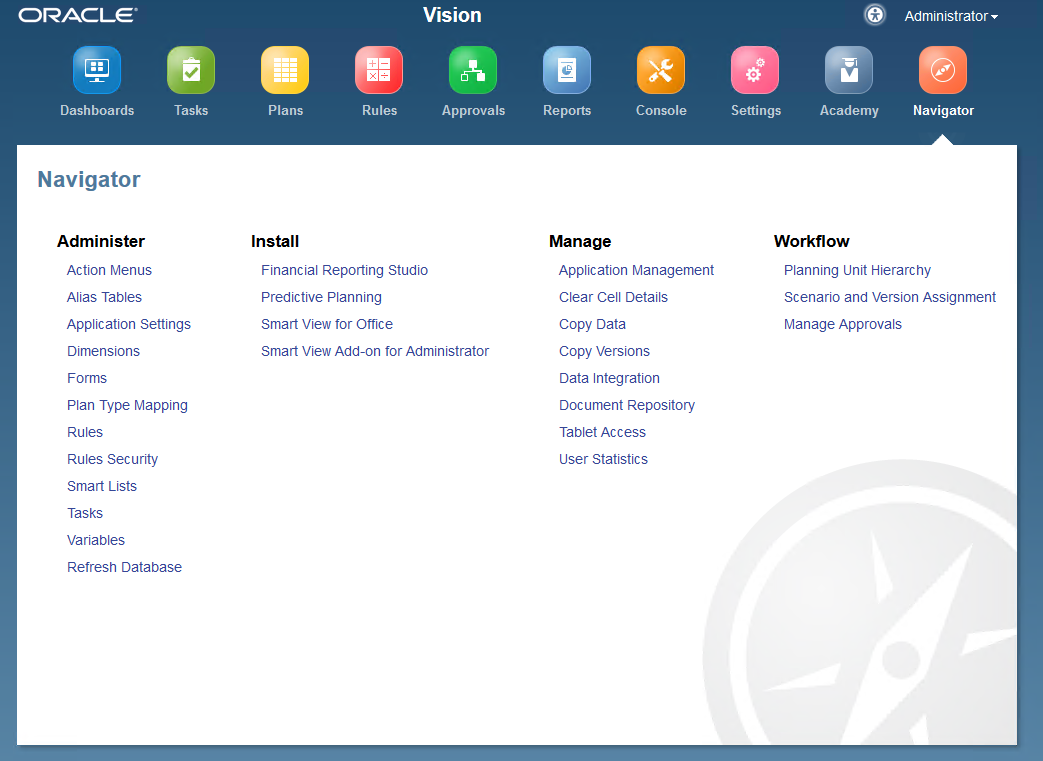This screenshot has width=1043, height=761.
Task: Open Rules Security link
Action: (112, 460)
